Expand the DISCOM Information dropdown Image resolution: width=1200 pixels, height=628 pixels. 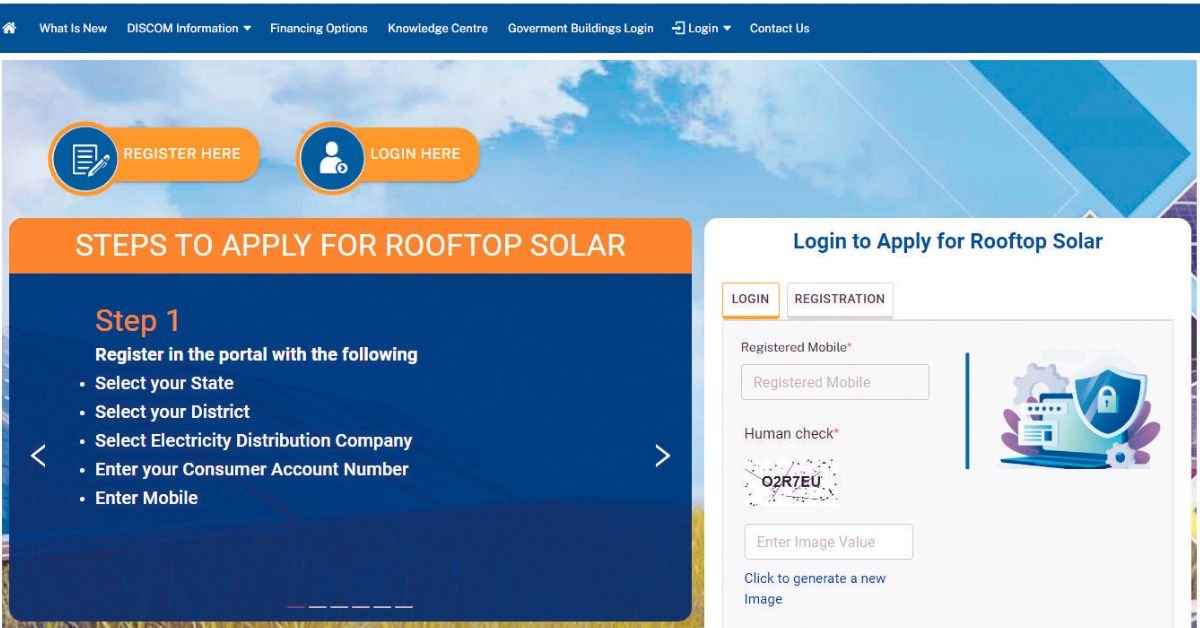click(189, 28)
